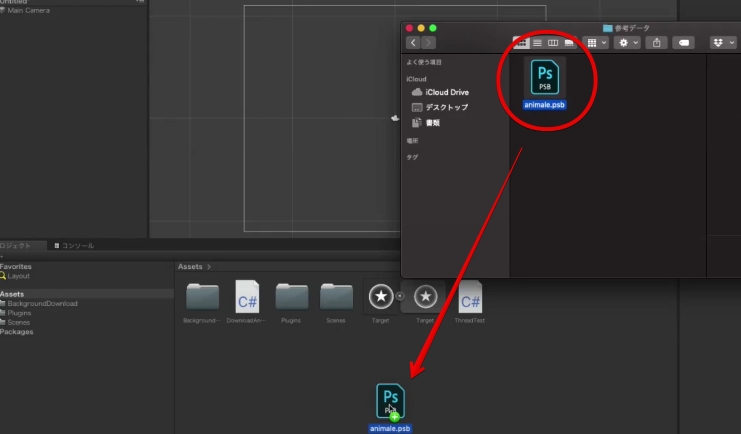741x434 pixels.
Task: Click the 参考データ Finder window title
Action: click(x=627, y=28)
